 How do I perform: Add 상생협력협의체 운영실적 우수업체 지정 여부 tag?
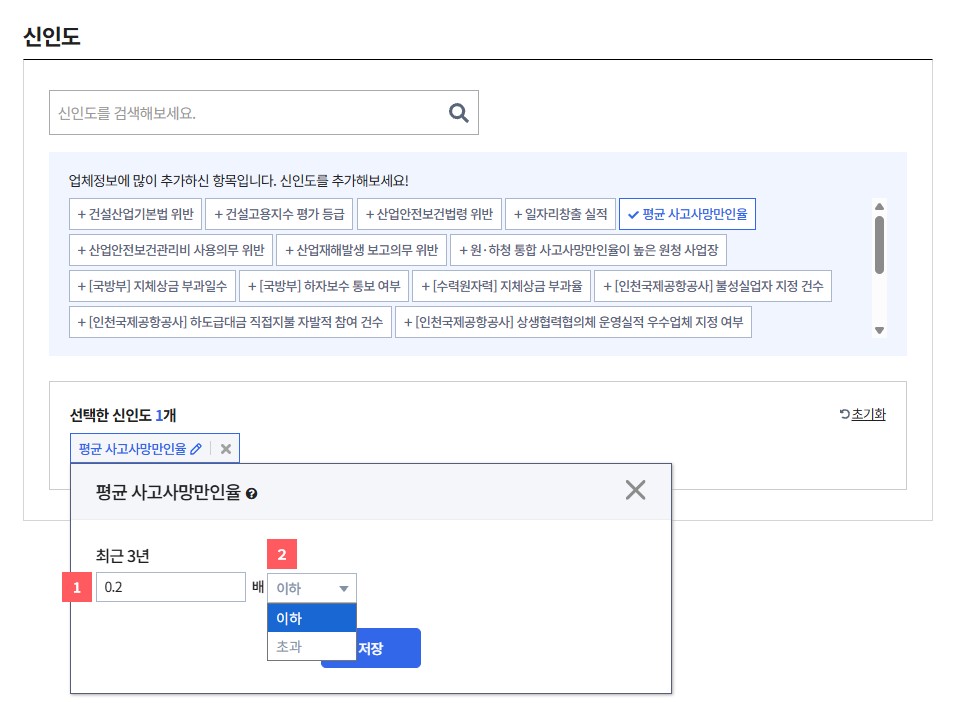coord(574,322)
